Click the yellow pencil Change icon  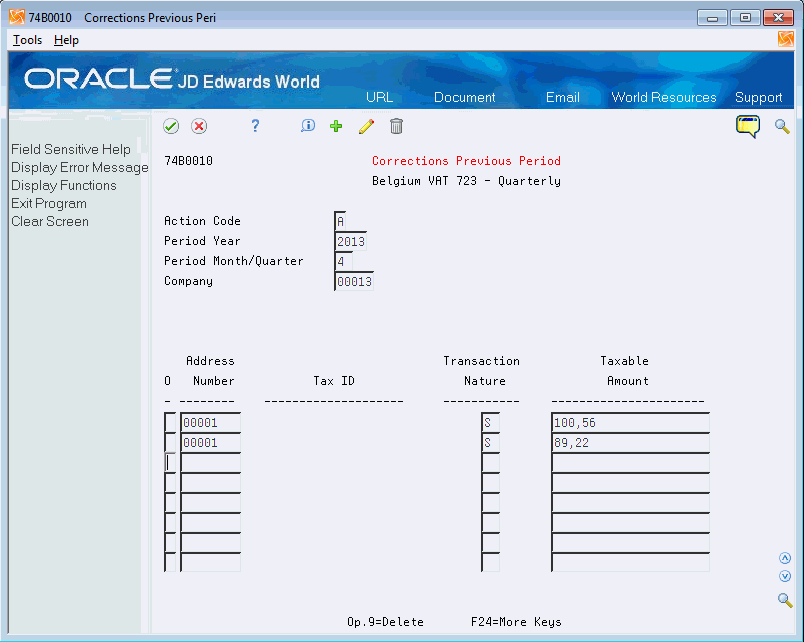point(366,126)
